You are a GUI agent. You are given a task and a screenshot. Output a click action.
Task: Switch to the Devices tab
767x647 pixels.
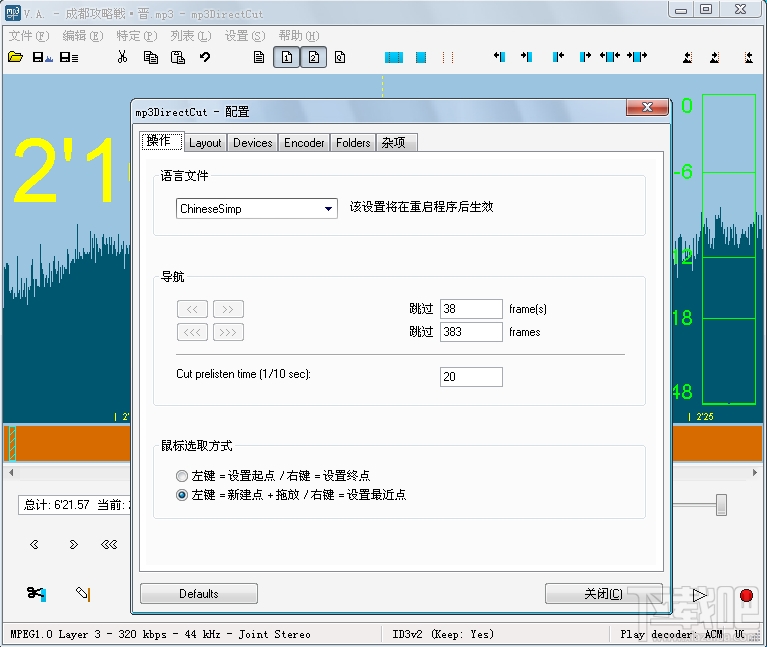pos(252,143)
